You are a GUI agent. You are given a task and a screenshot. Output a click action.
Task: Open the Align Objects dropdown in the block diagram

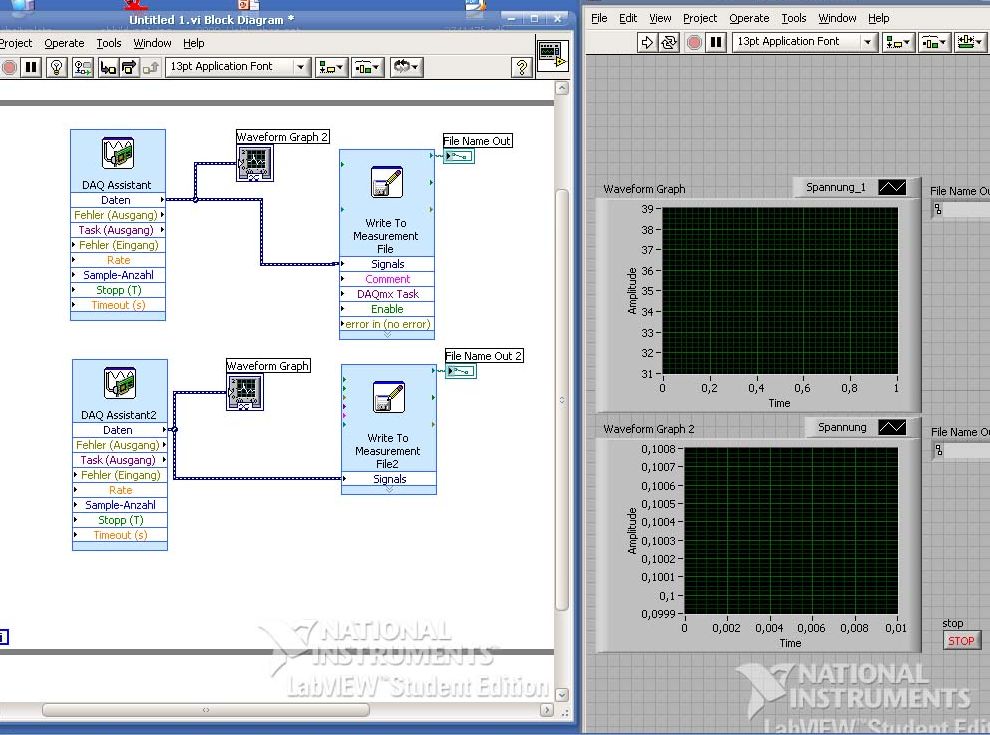point(331,67)
